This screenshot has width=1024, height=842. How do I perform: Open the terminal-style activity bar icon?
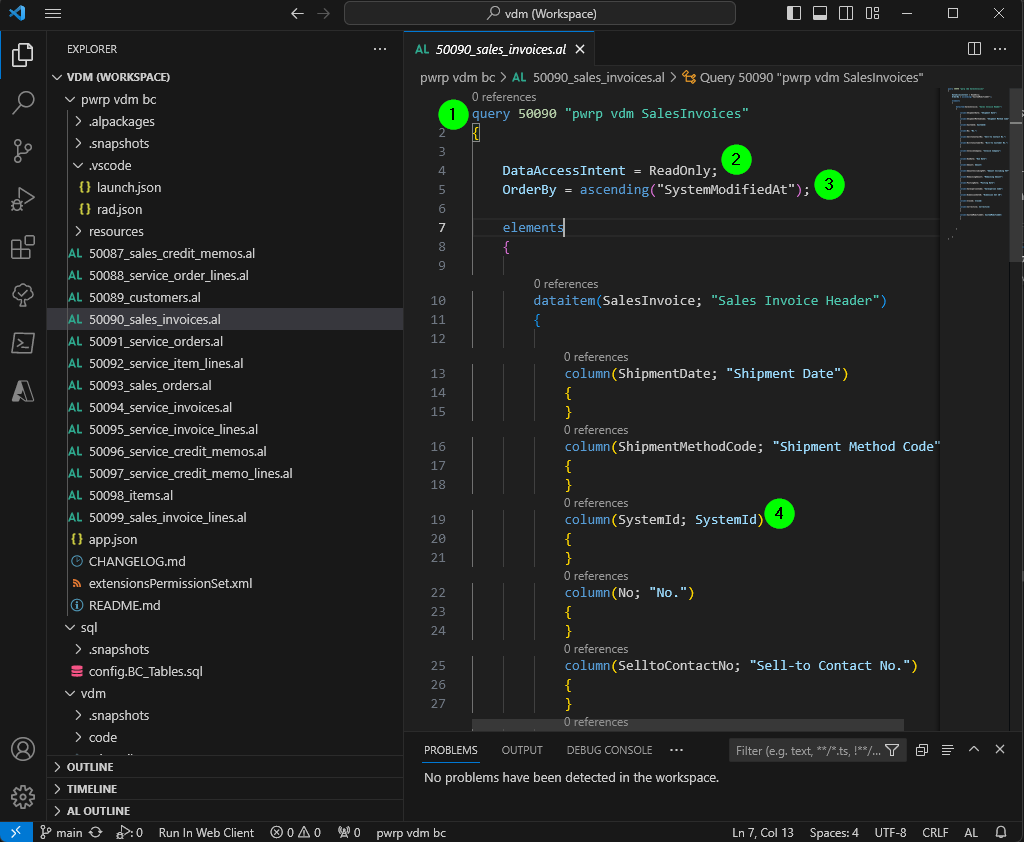(x=23, y=343)
